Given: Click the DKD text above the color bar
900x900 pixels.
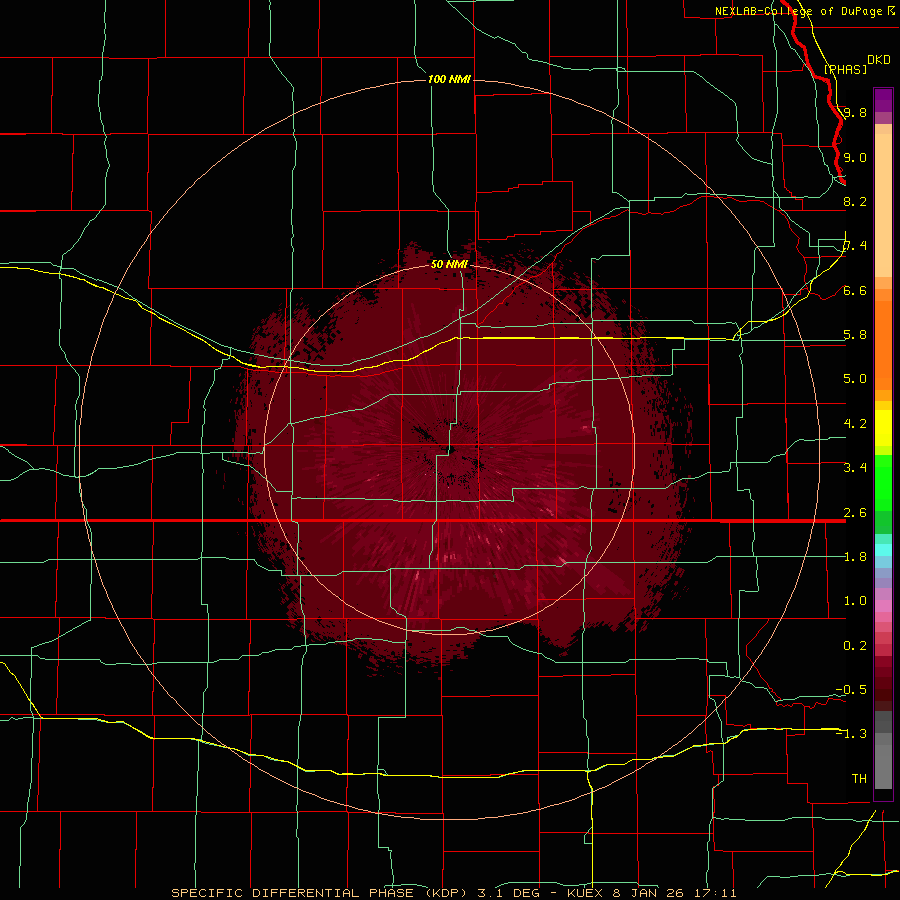Looking at the screenshot, I should click(879, 59).
